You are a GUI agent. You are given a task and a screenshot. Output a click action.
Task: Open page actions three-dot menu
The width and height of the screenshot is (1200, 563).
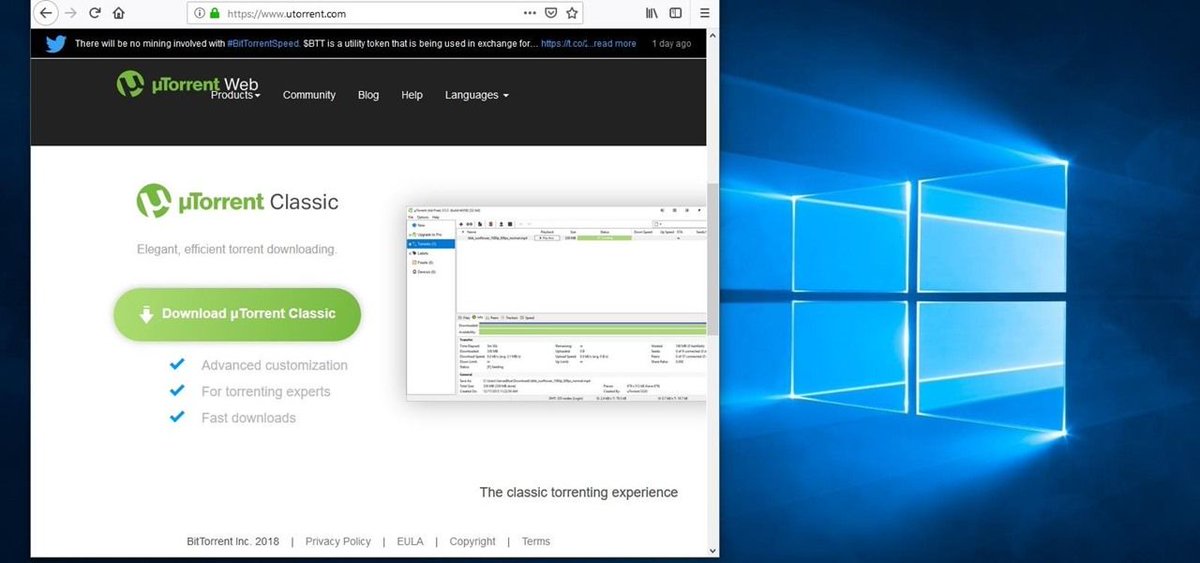point(530,14)
